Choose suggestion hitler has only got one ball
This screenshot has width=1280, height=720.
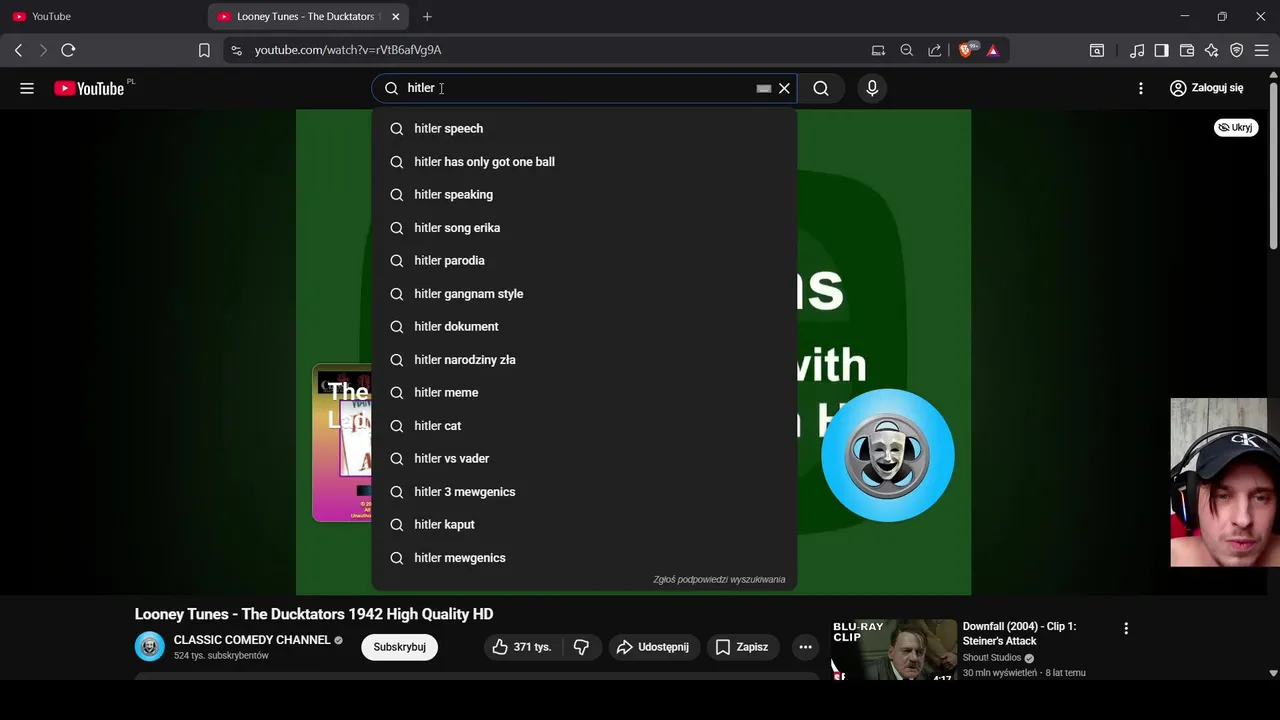coord(584,161)
